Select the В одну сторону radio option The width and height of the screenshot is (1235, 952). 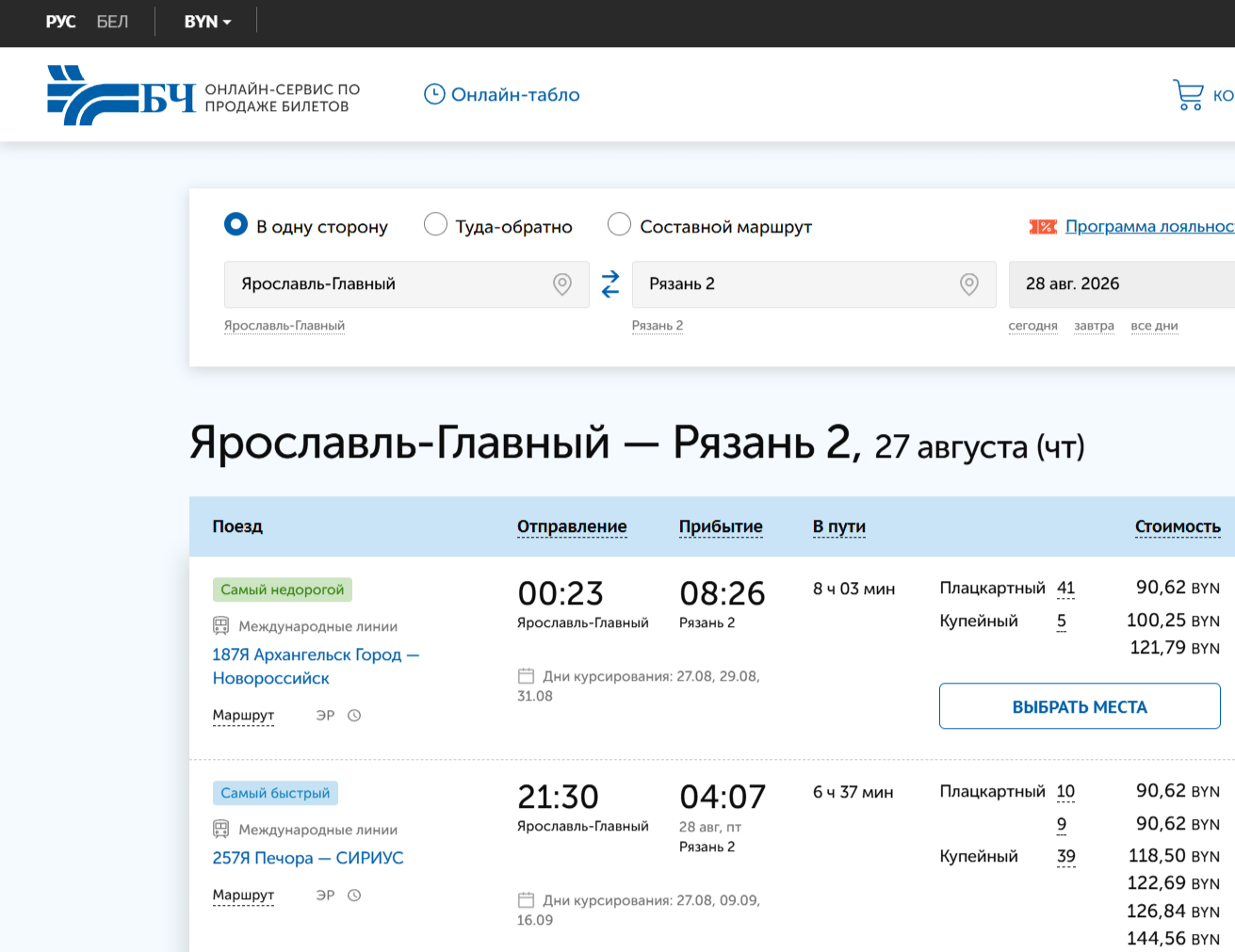click(x=236, y=224)
